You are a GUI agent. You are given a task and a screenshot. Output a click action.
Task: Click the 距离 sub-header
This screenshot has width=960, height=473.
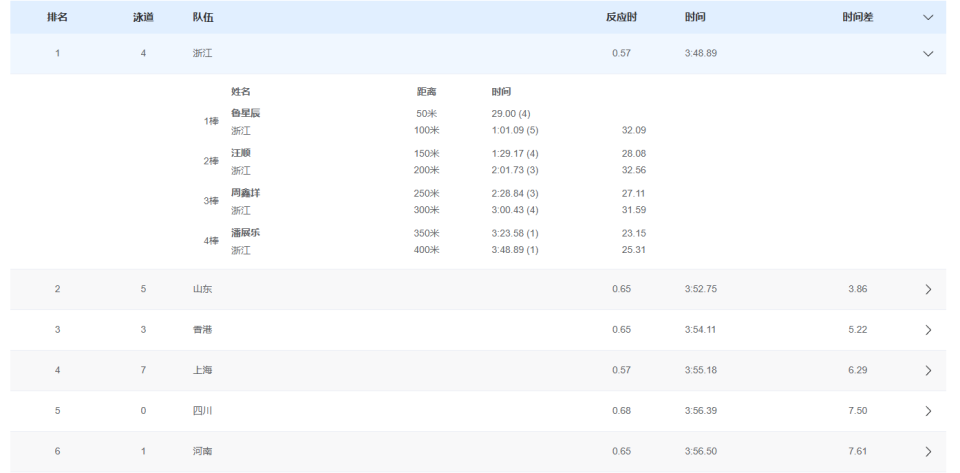pyautogui.click(x=427, y=92)
